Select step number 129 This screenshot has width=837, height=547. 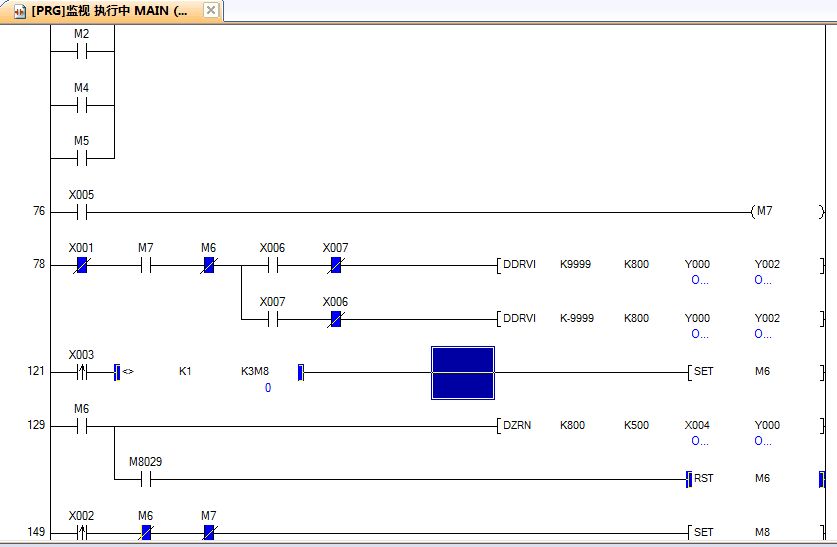pos(36,425)
